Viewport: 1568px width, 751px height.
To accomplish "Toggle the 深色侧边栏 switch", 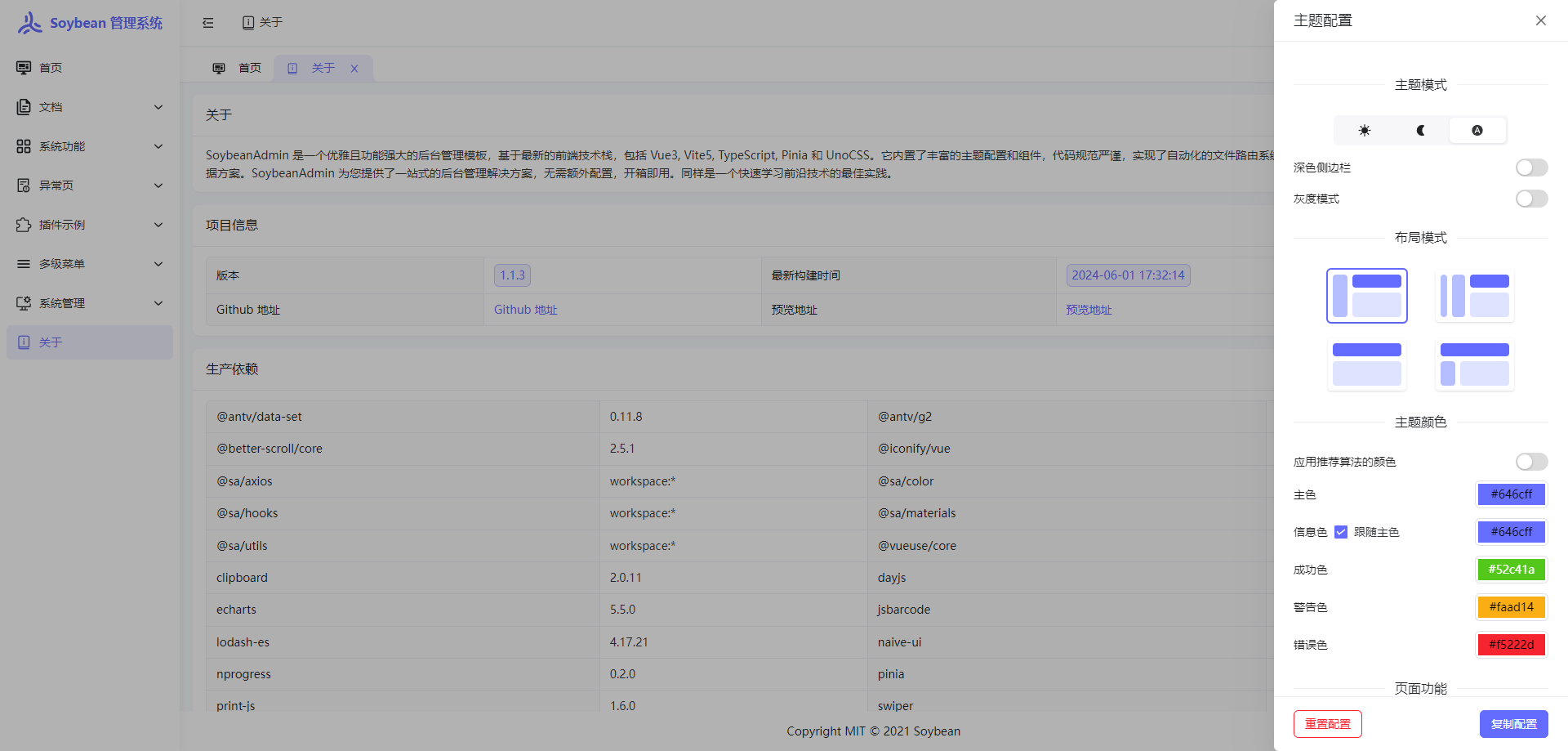I will (x=1531, y=168).
